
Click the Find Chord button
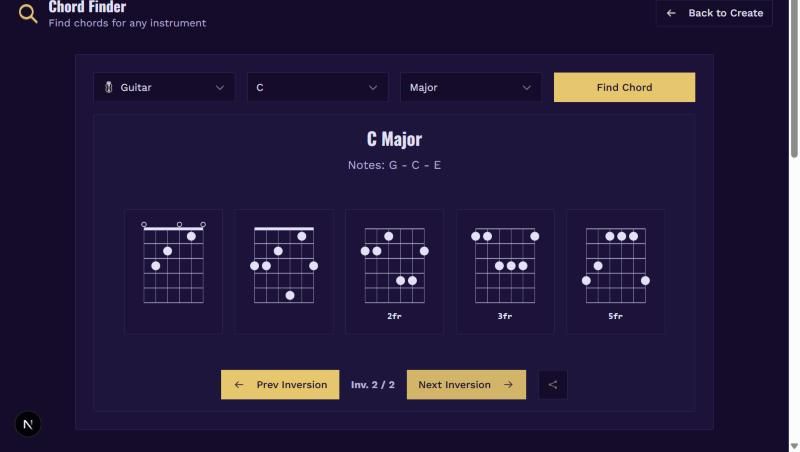pos(624,87)
